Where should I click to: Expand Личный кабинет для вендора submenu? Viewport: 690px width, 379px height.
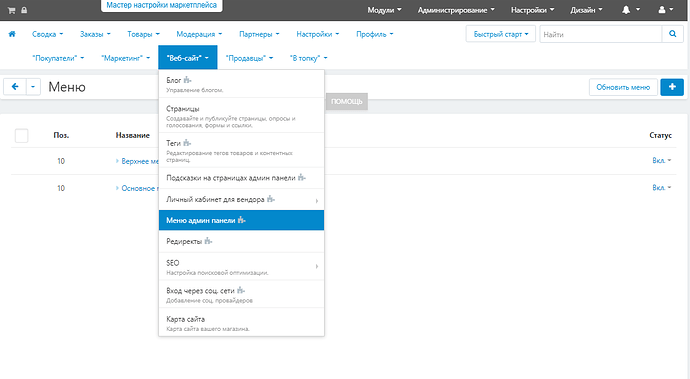[x=241, y=199]
